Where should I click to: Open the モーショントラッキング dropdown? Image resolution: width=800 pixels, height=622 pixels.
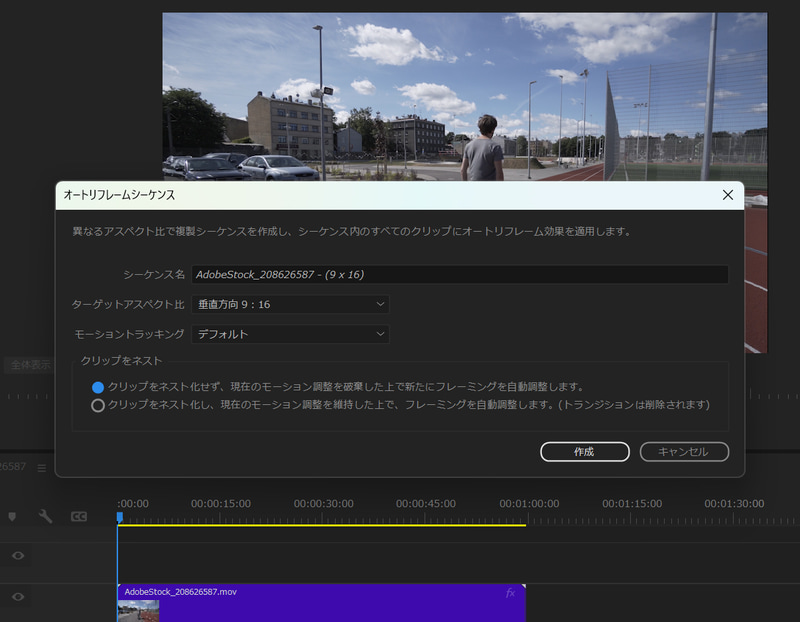click(290, 334)
